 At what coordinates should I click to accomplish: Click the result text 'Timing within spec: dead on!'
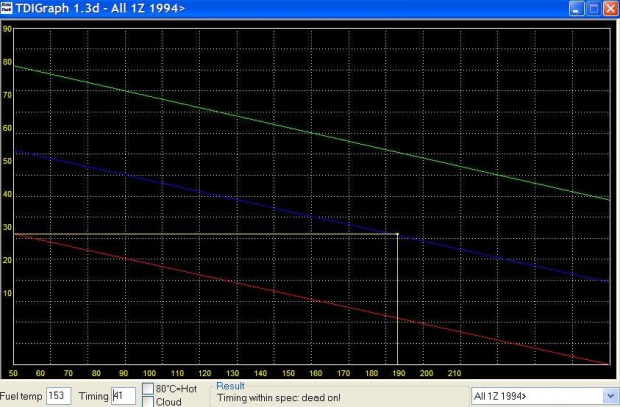278,398
